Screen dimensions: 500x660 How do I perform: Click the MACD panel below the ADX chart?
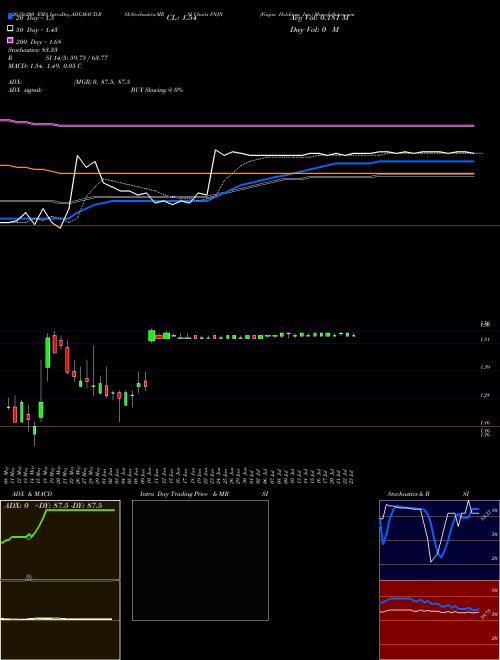click(60, 620)
